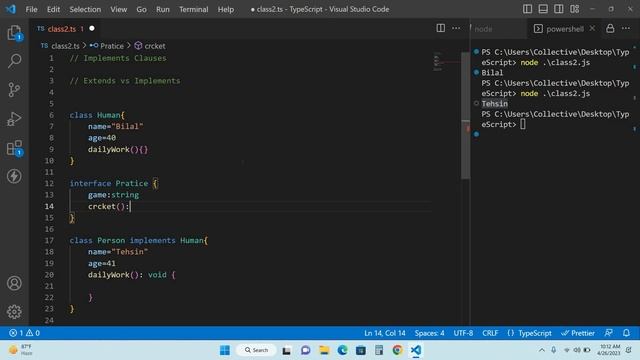Open the Thunder Client lightning icon
This screenshot has height=360, width=640.
point(14,176)
